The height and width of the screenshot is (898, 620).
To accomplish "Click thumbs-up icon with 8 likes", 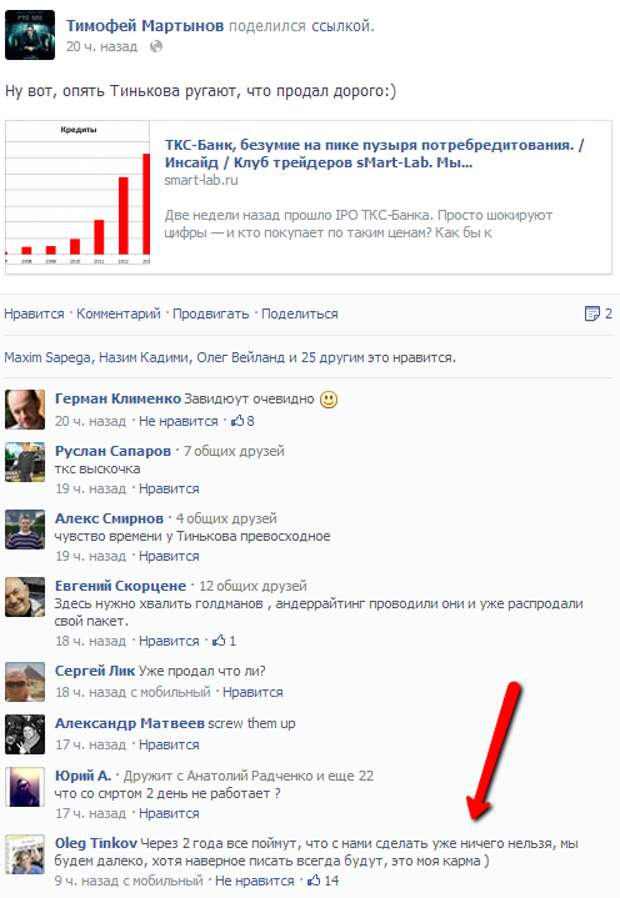I will coord(237,421).
